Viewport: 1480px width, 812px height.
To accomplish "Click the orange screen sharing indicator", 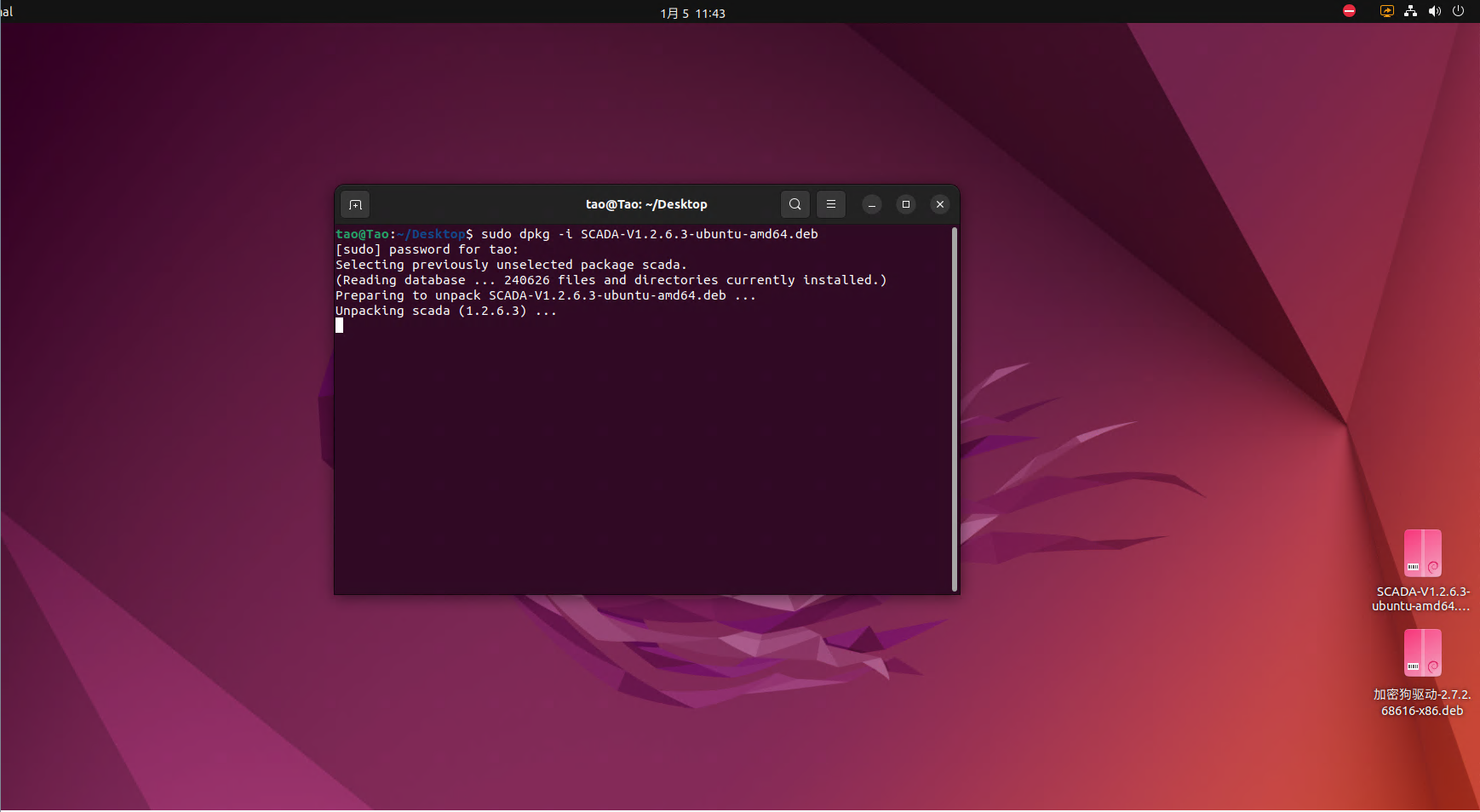I will tap(1387, 11).
